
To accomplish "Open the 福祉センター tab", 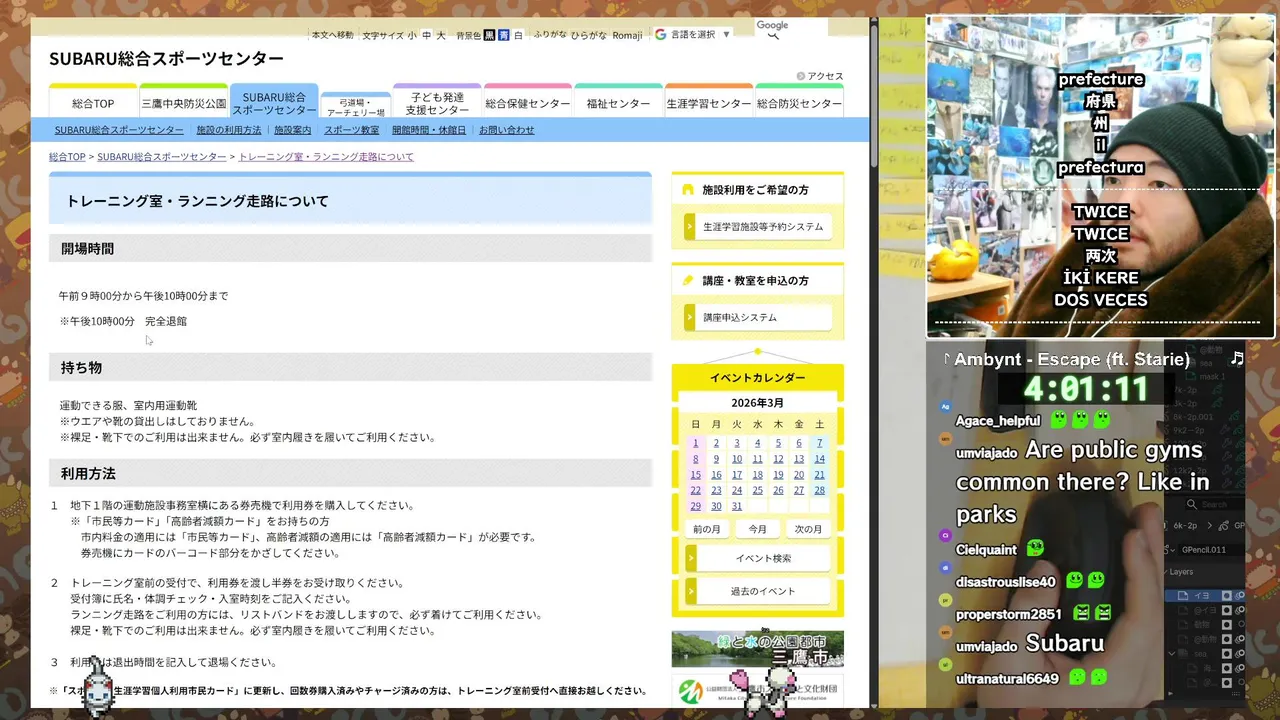I will pyautogui.click(x=618, y=102).
